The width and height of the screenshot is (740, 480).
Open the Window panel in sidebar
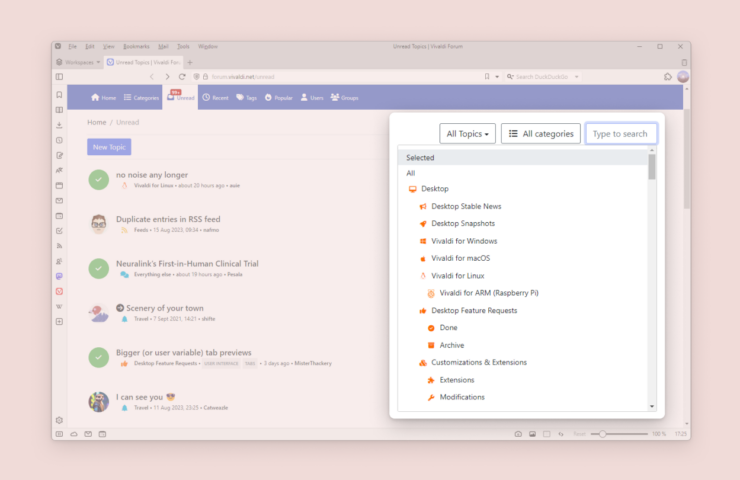(59, 185)
